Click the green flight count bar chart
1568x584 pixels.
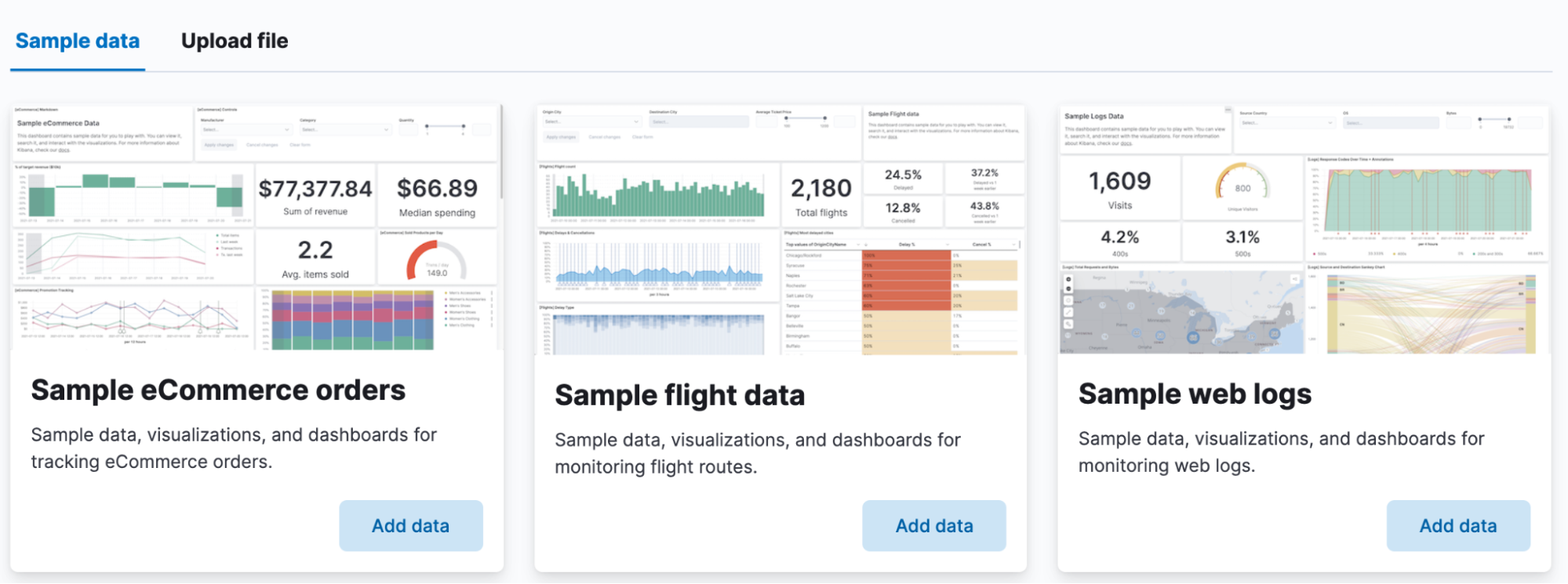pos(658,196)
